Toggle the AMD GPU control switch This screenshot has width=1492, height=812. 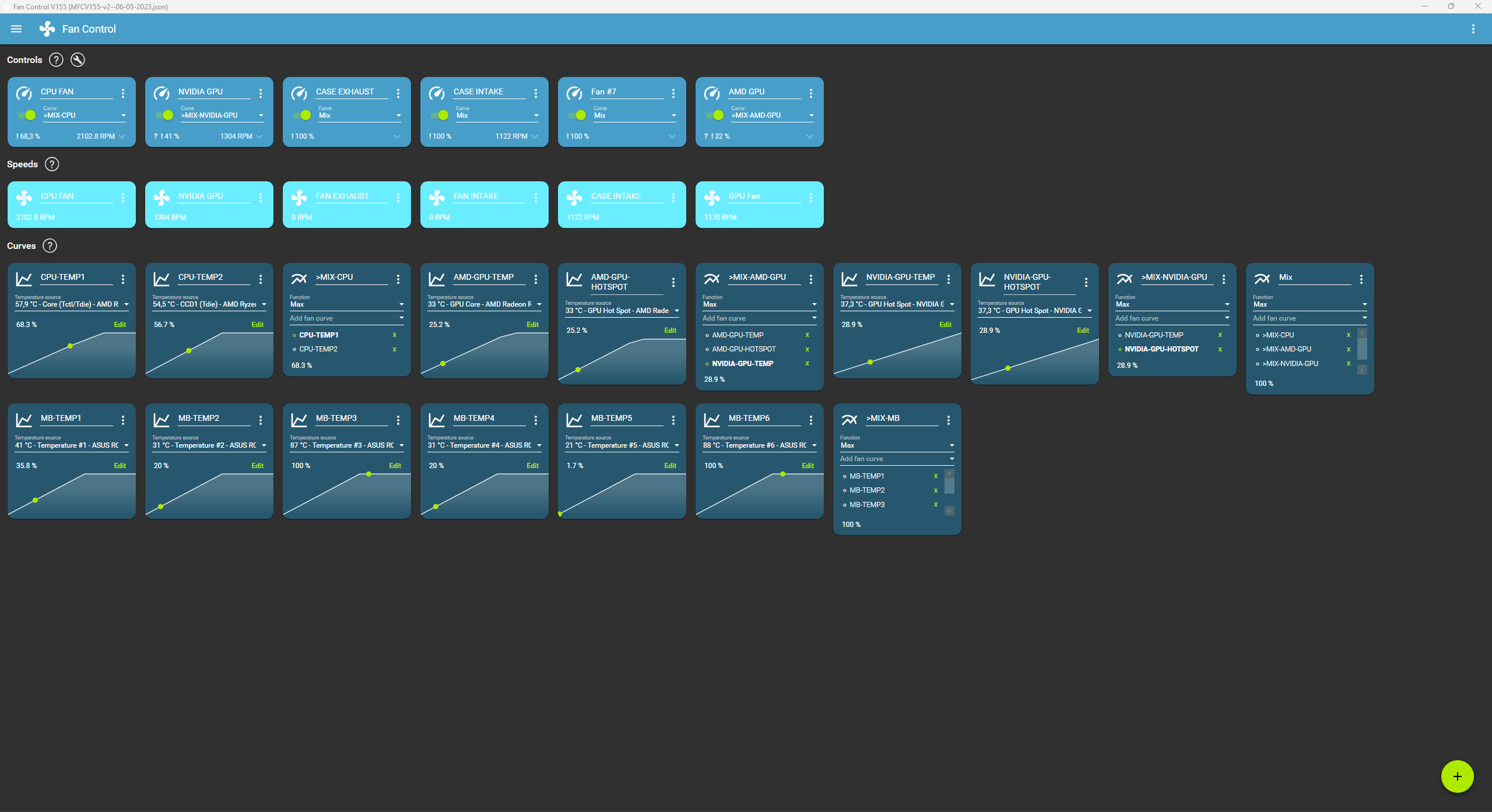point(715,115)
